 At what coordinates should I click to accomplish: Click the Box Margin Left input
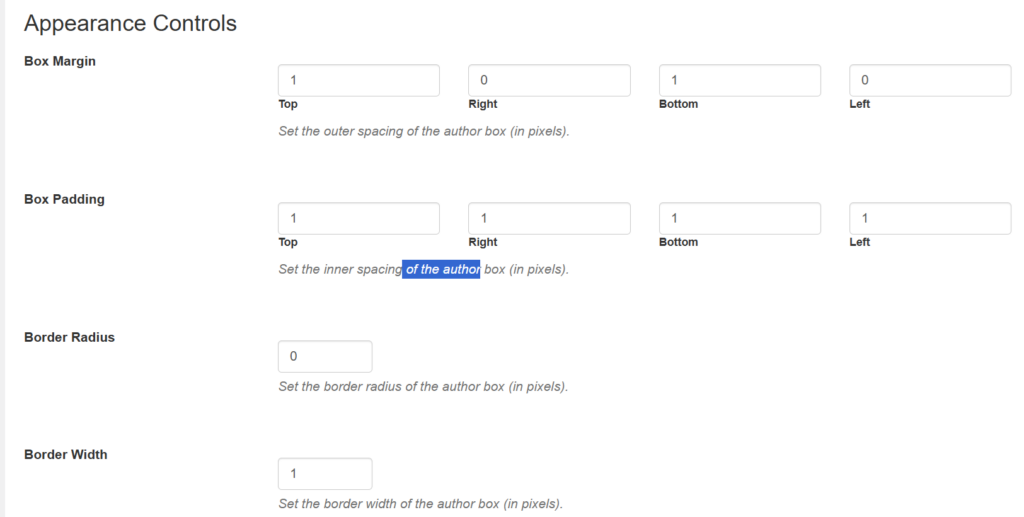pos(930,80)
